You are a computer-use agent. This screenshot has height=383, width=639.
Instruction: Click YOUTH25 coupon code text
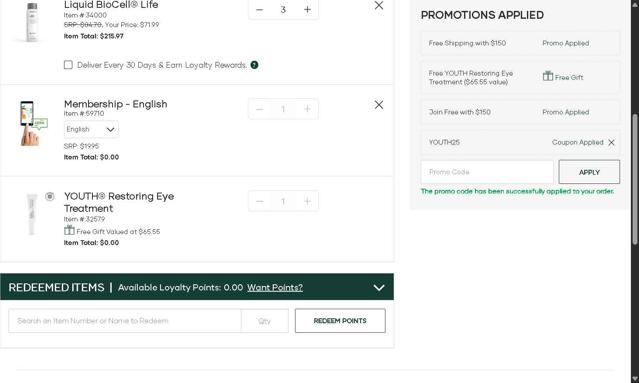(444, 142)
